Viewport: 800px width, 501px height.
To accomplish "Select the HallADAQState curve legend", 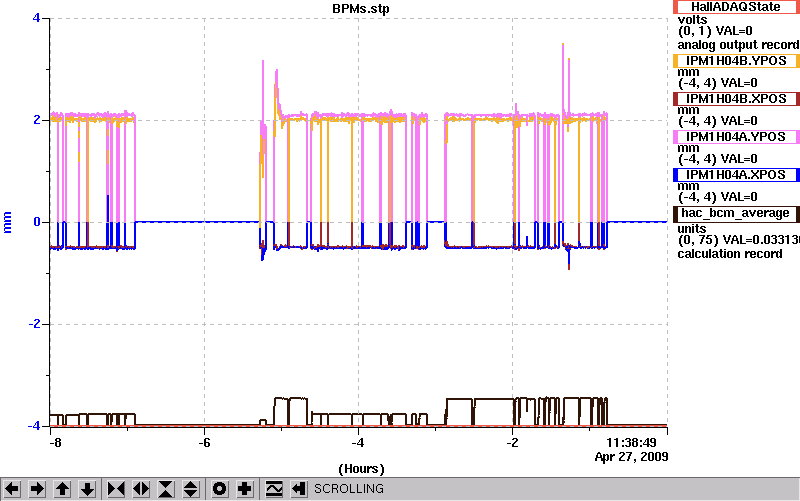I will coord(736,7).
